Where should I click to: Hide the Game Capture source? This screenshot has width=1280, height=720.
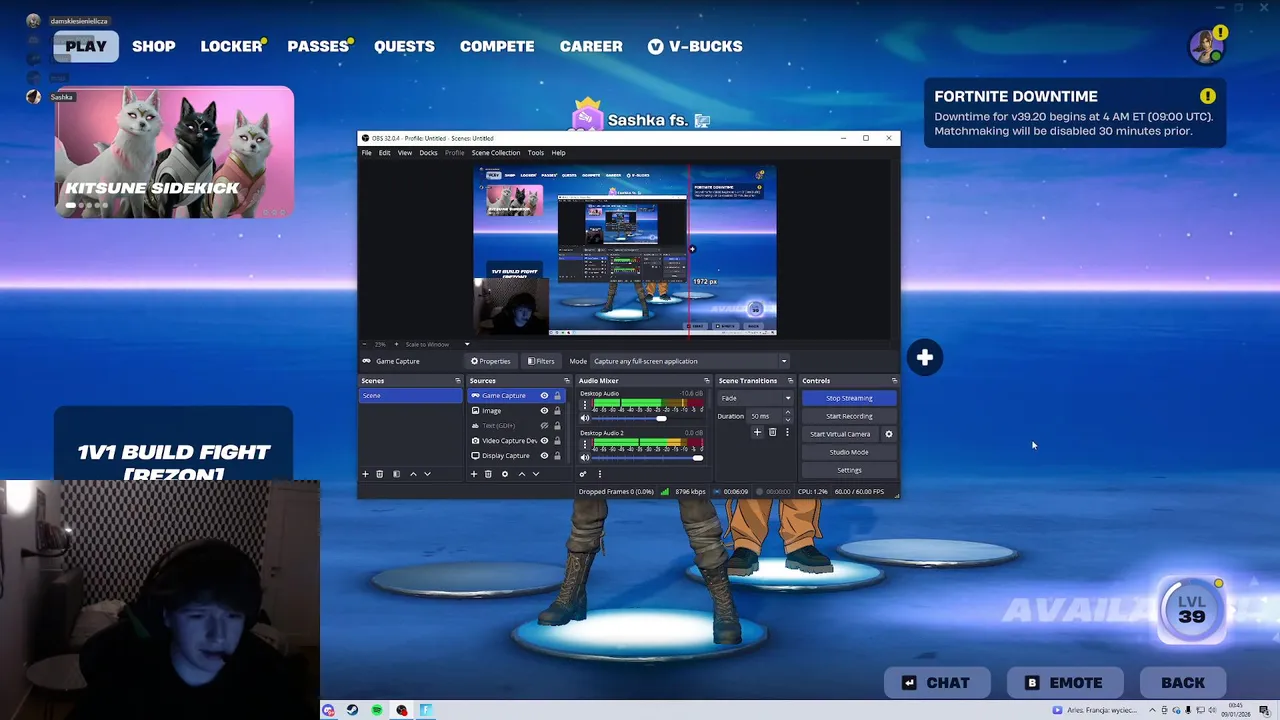click(x=544, y=396)
